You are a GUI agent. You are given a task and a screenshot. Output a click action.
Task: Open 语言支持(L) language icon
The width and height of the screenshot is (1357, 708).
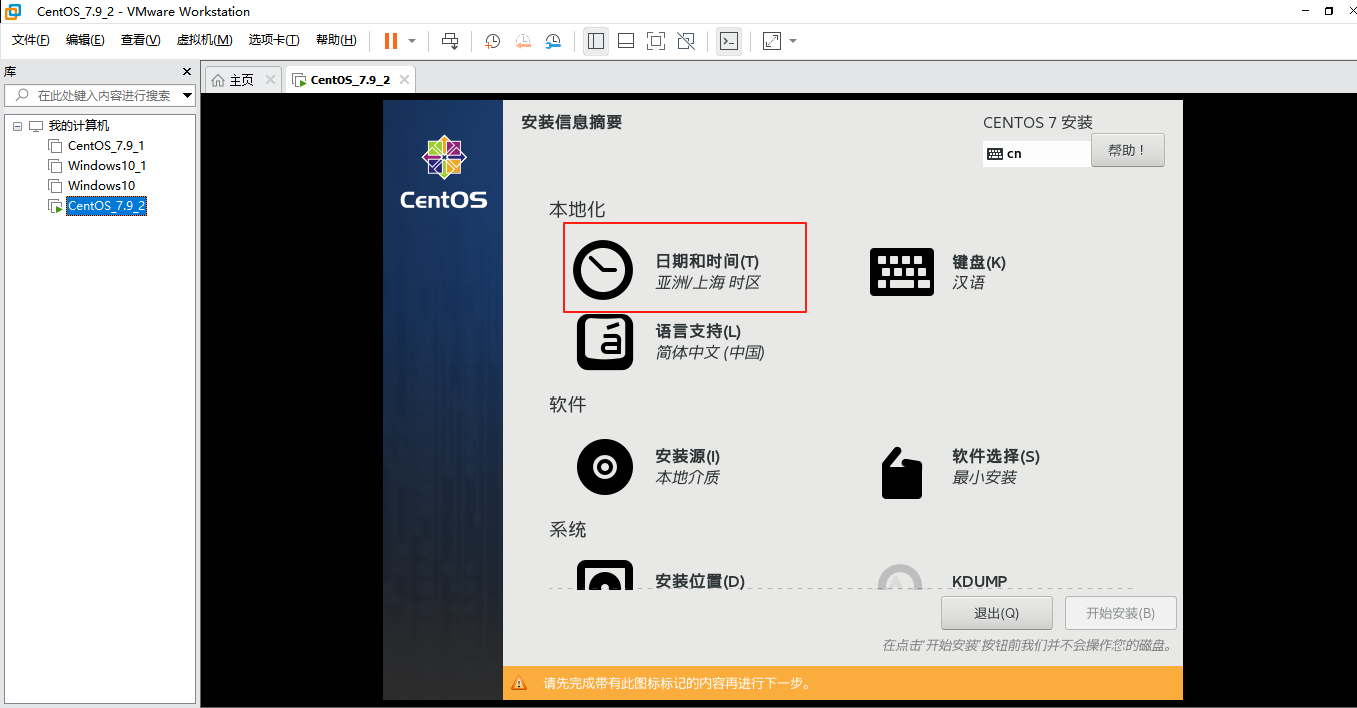coord(605,341)
